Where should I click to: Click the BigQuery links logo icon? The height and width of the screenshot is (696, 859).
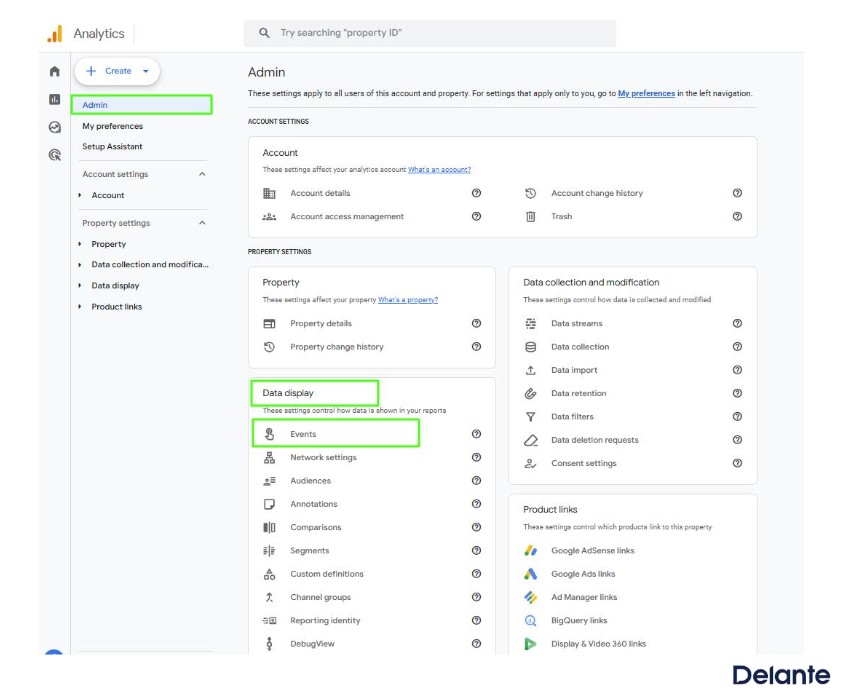click(x=530, y=620)
